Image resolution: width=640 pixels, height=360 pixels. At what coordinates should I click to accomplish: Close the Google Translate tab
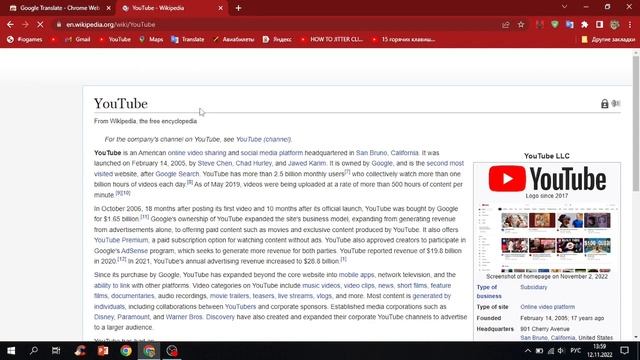(x=109, y=8)
